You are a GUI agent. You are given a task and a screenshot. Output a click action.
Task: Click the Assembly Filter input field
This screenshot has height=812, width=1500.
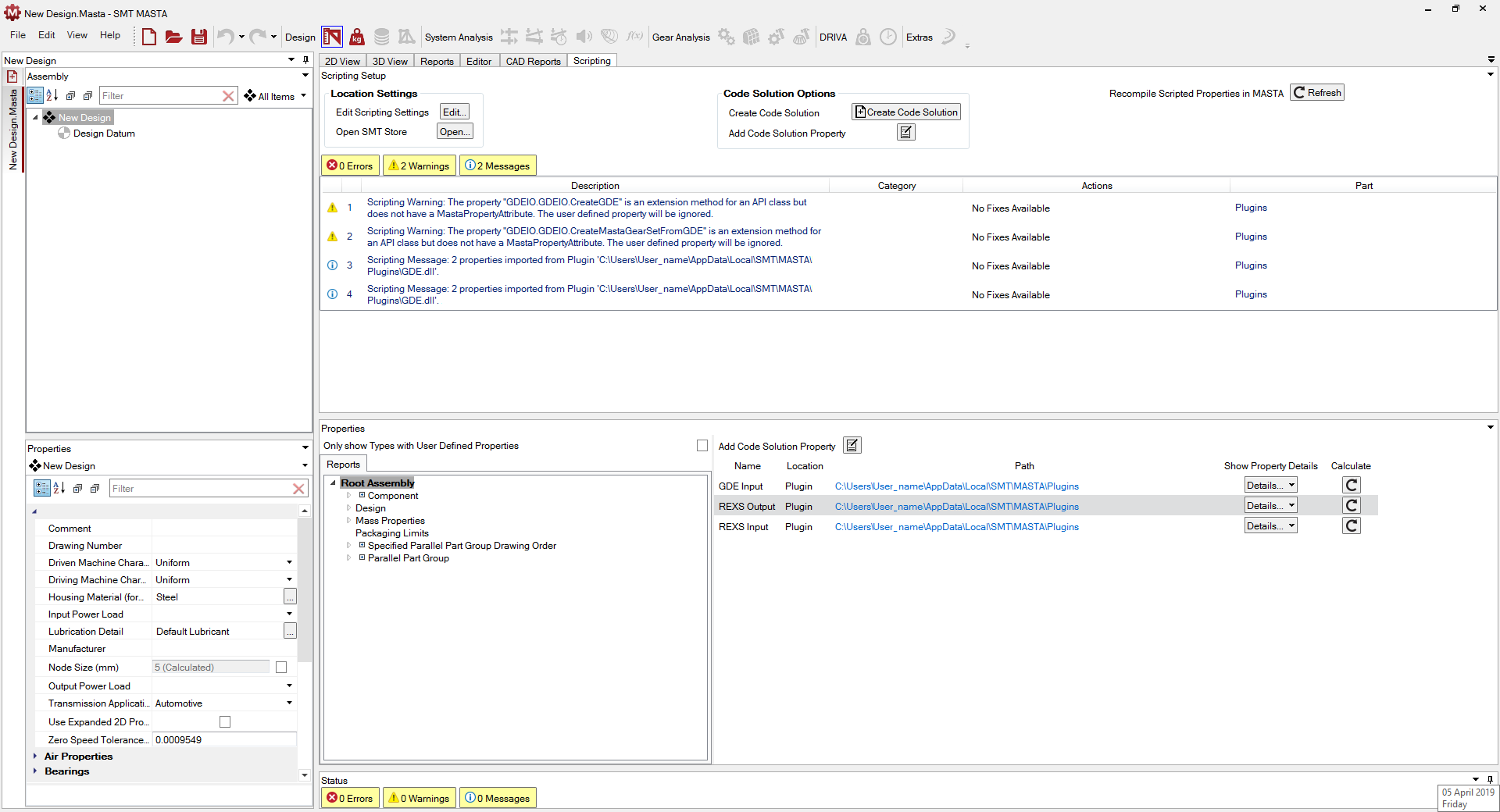[x=160, y=96]
